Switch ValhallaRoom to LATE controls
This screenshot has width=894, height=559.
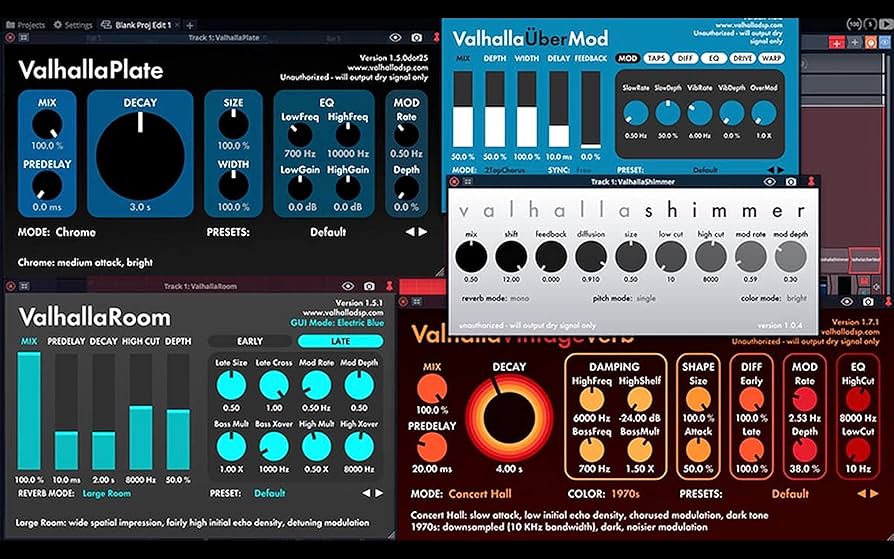pyautogui.click(x=340, y=341)
